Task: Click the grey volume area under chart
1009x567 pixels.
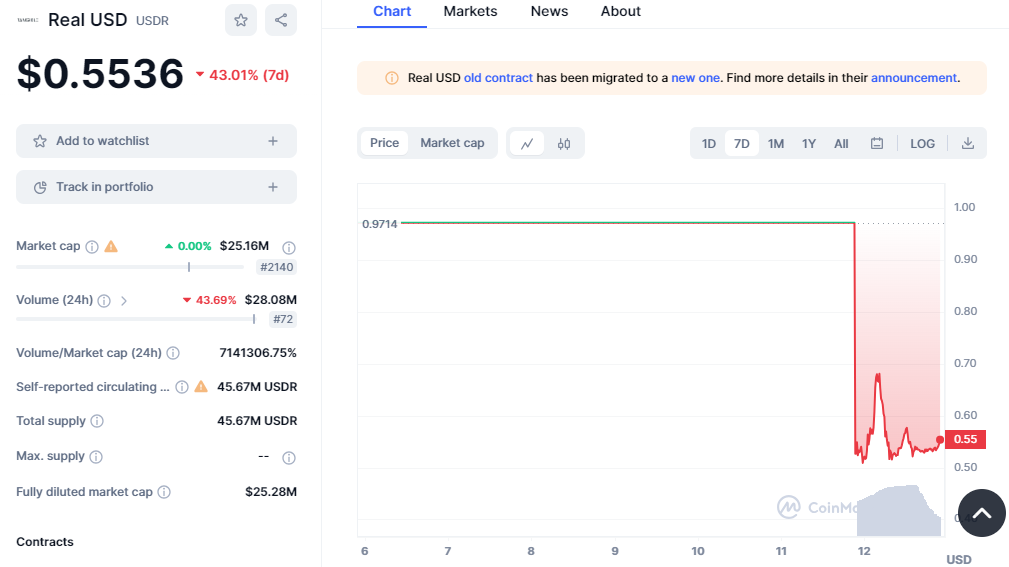Action: (898, 512)
